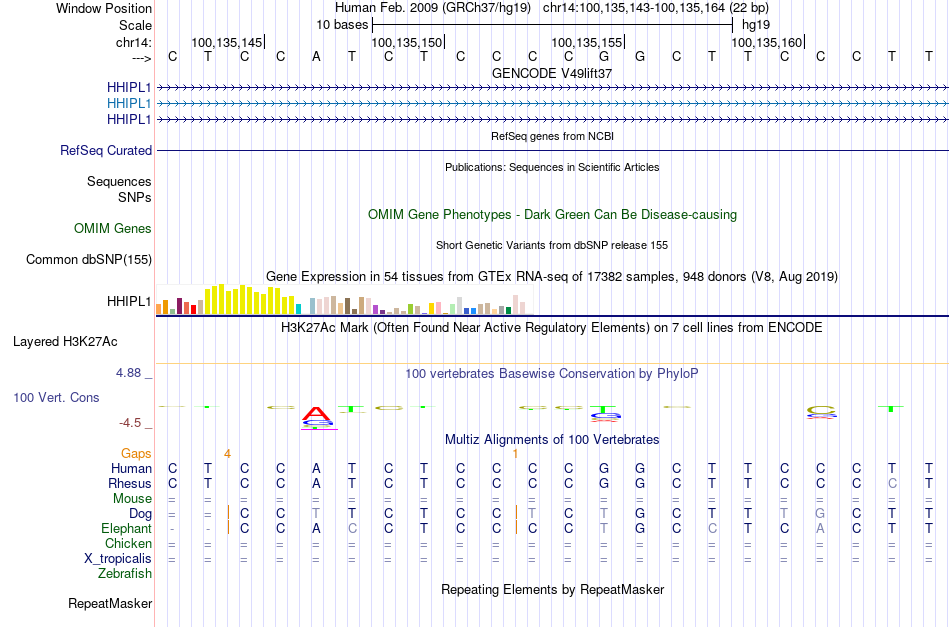Viewport: 950px width, 627px height.
Task: Click the 'Gene Expression in 54 tissues' title
Action: [552, 277]
